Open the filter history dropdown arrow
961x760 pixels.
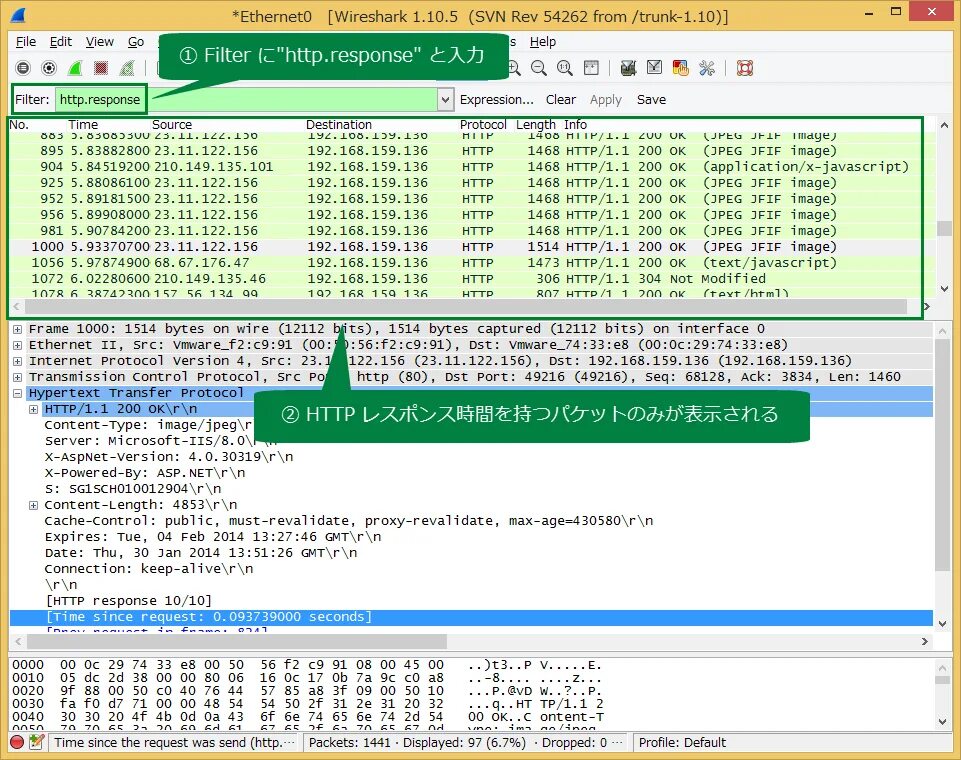pyautogui.click(x=446, y=99)
